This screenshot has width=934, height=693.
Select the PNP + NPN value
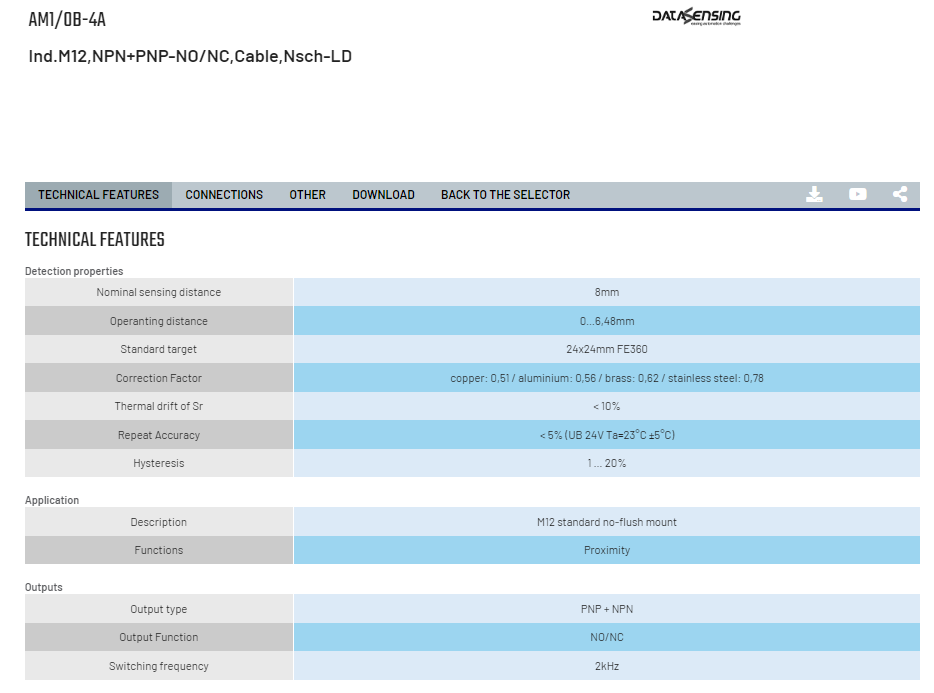tap(607, 609)
